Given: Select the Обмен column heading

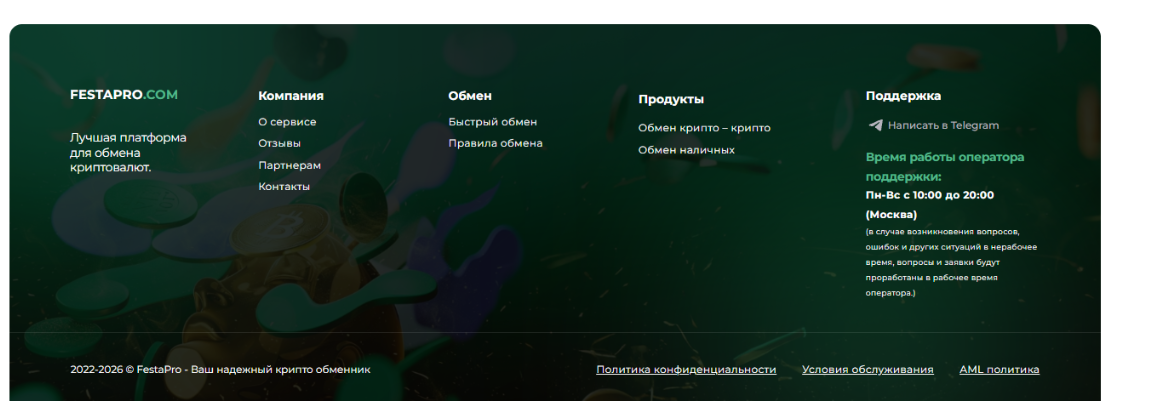Looking at the screenshot, I should tap(470, 96).
